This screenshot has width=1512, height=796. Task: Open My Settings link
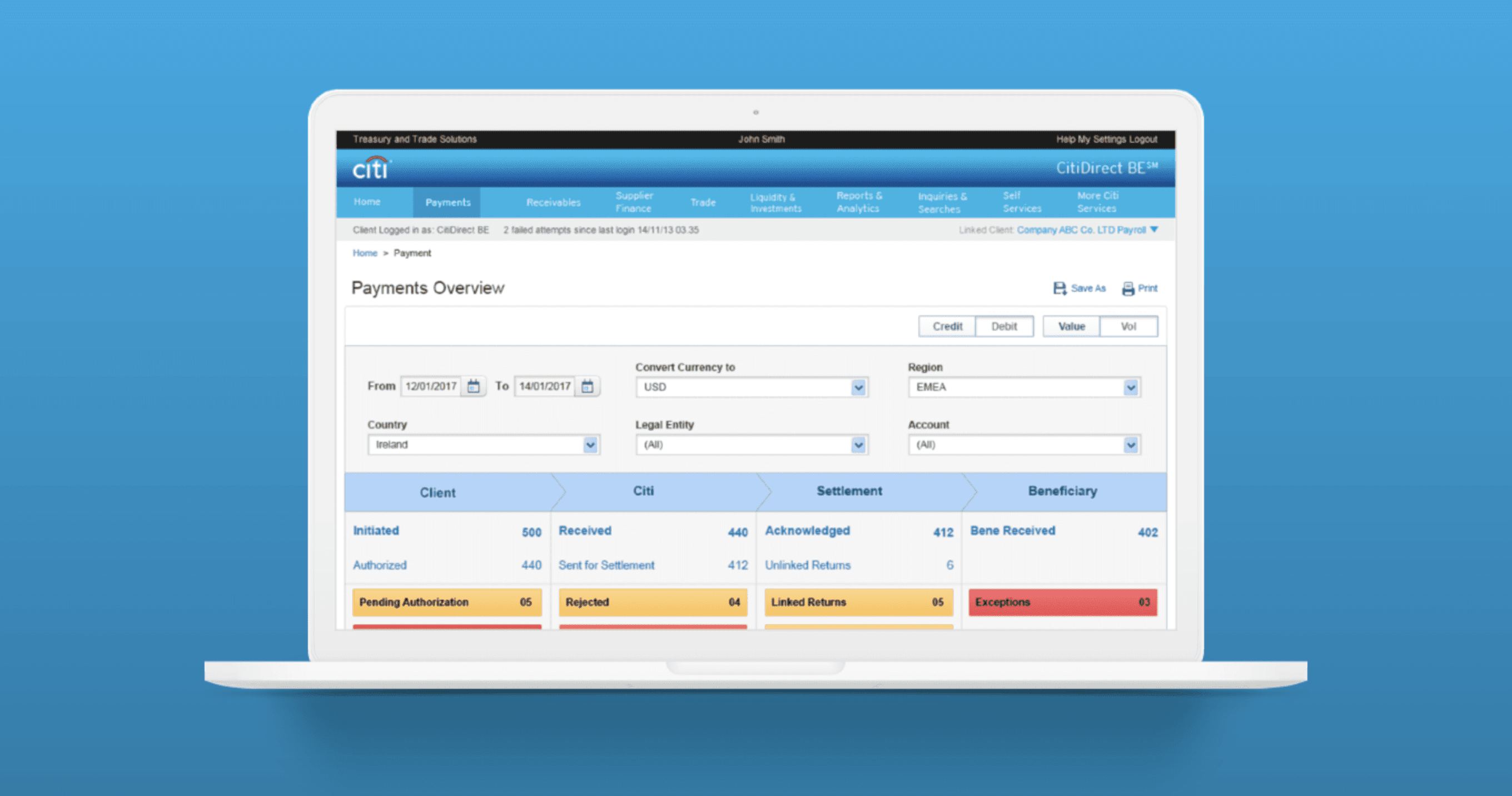click(x=1102, y=139)
